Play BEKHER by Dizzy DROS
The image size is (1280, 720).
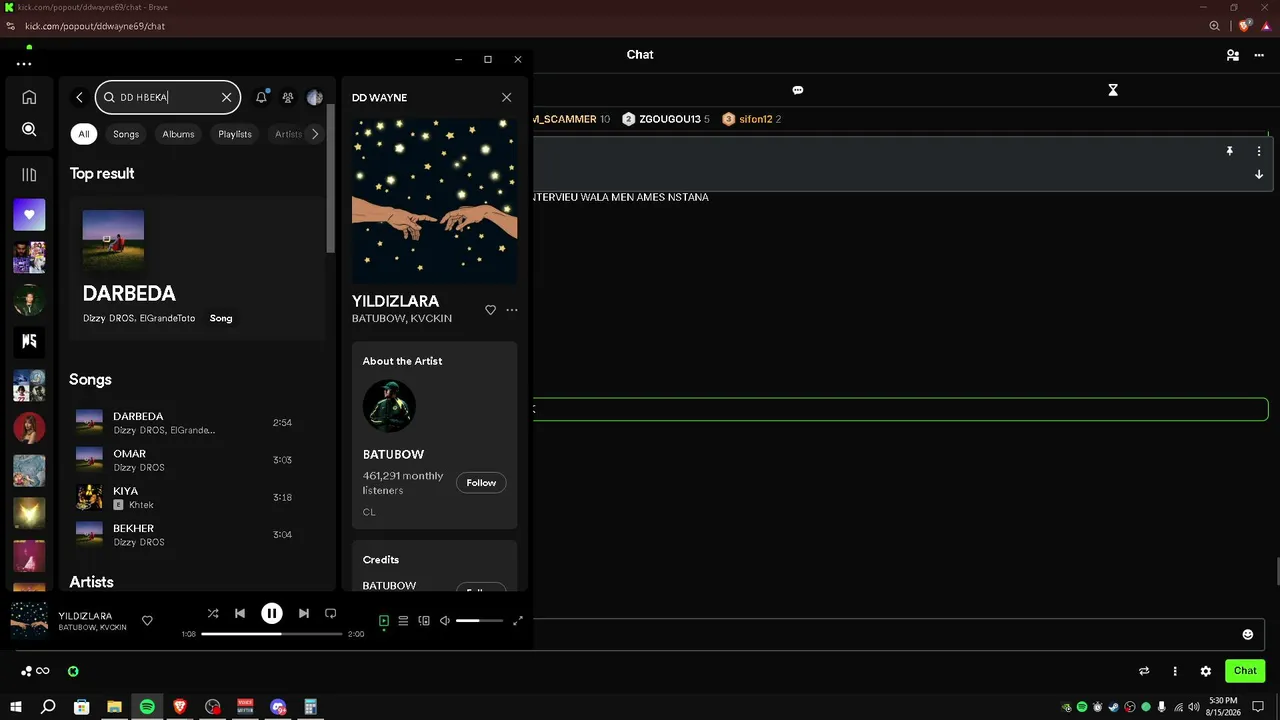[197, 534]
